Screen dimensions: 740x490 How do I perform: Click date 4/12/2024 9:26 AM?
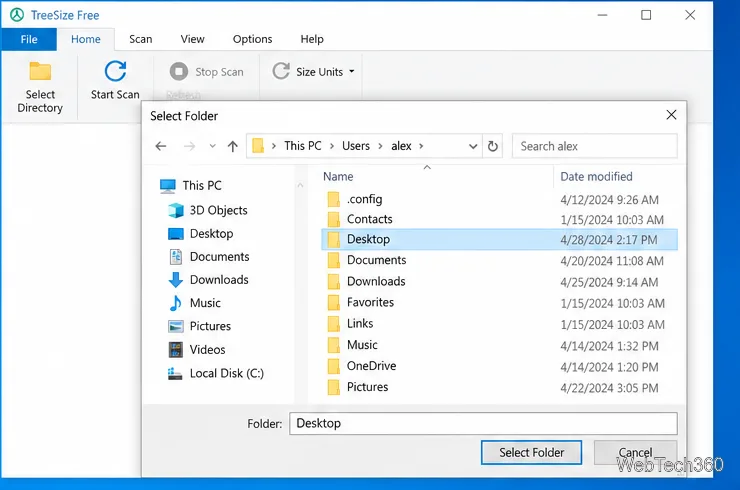tap(609, 200)
